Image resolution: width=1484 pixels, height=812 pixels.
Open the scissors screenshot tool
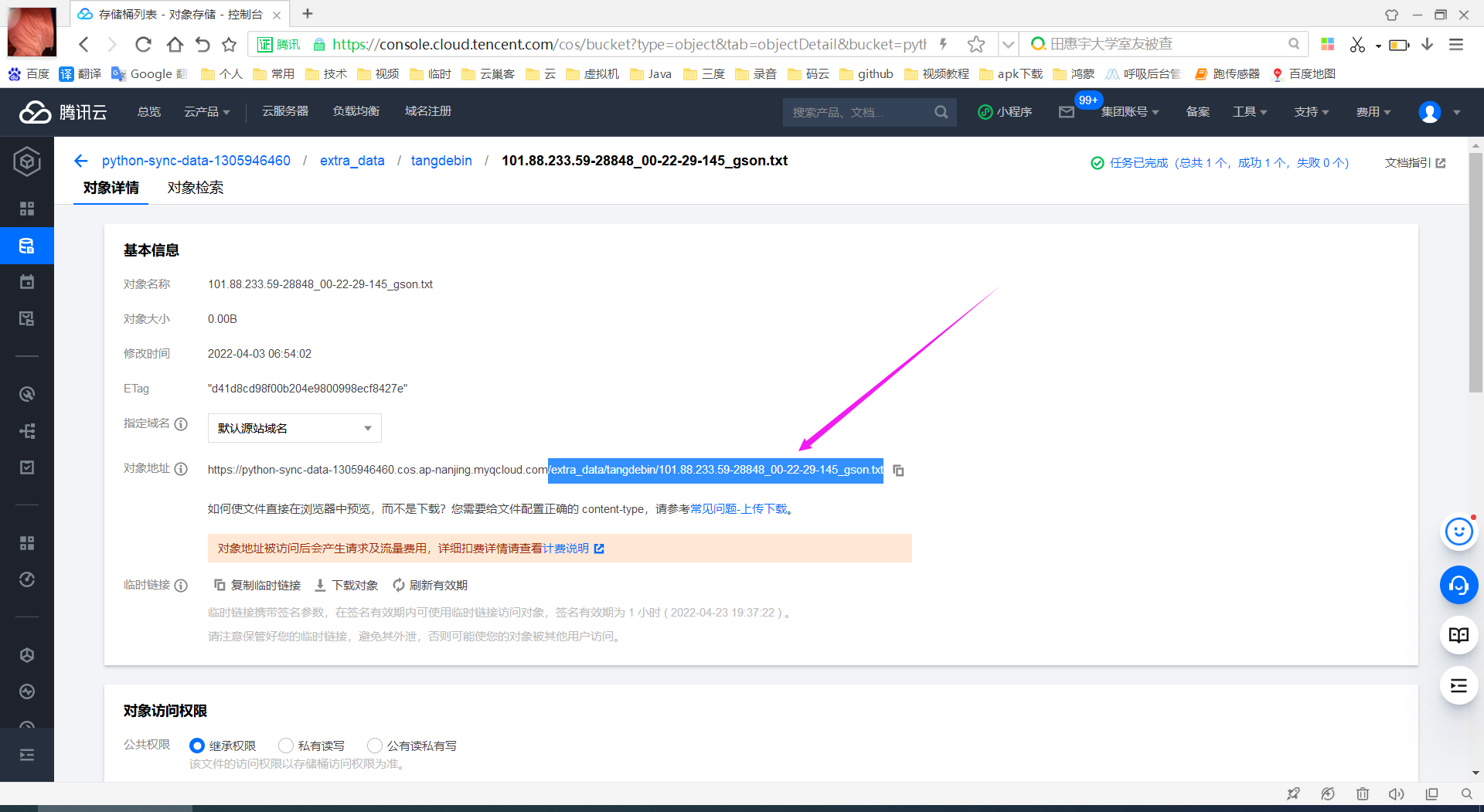(1357, 44)
